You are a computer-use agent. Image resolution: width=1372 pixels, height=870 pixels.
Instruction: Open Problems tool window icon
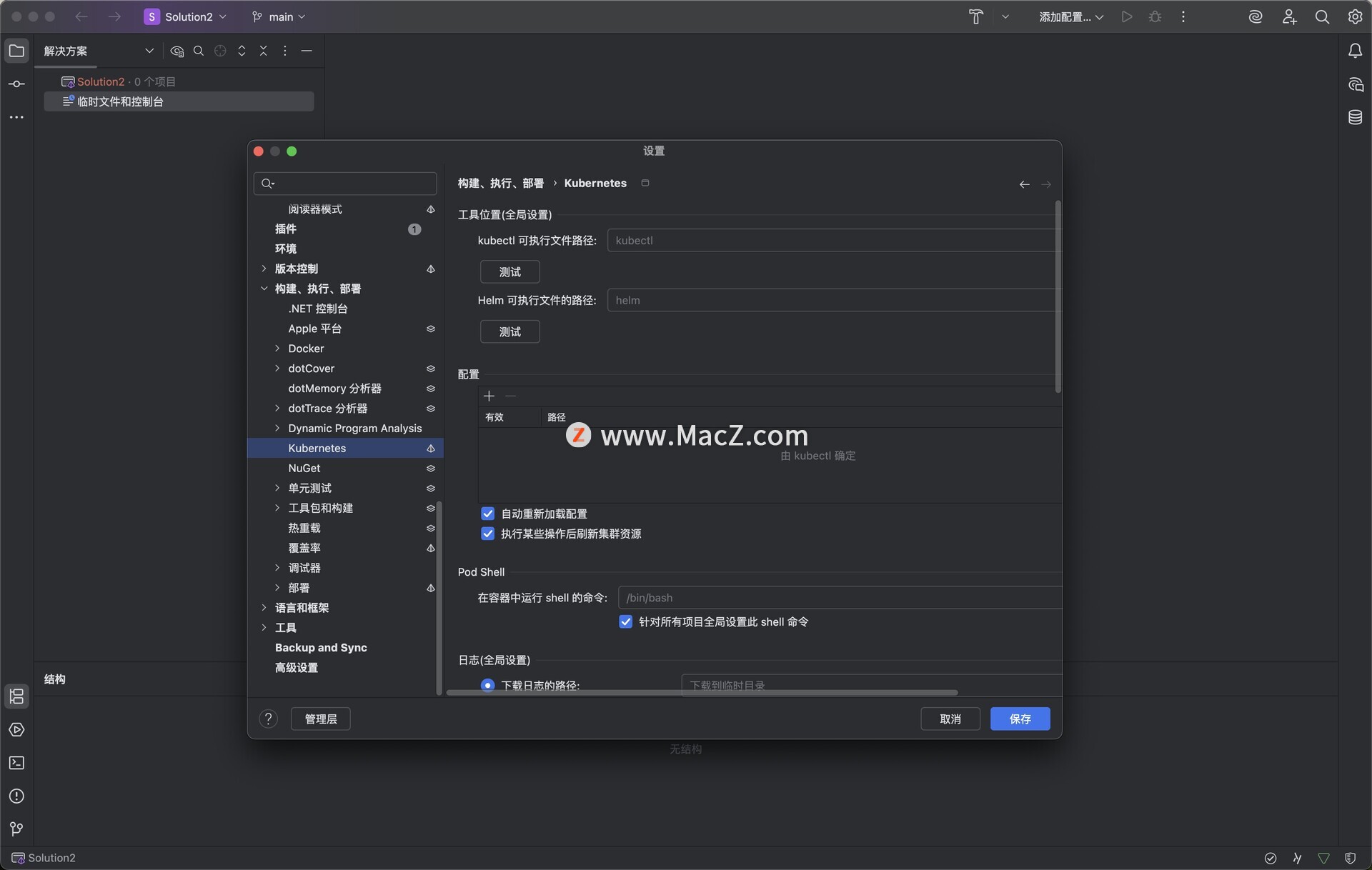coord(16,796)
